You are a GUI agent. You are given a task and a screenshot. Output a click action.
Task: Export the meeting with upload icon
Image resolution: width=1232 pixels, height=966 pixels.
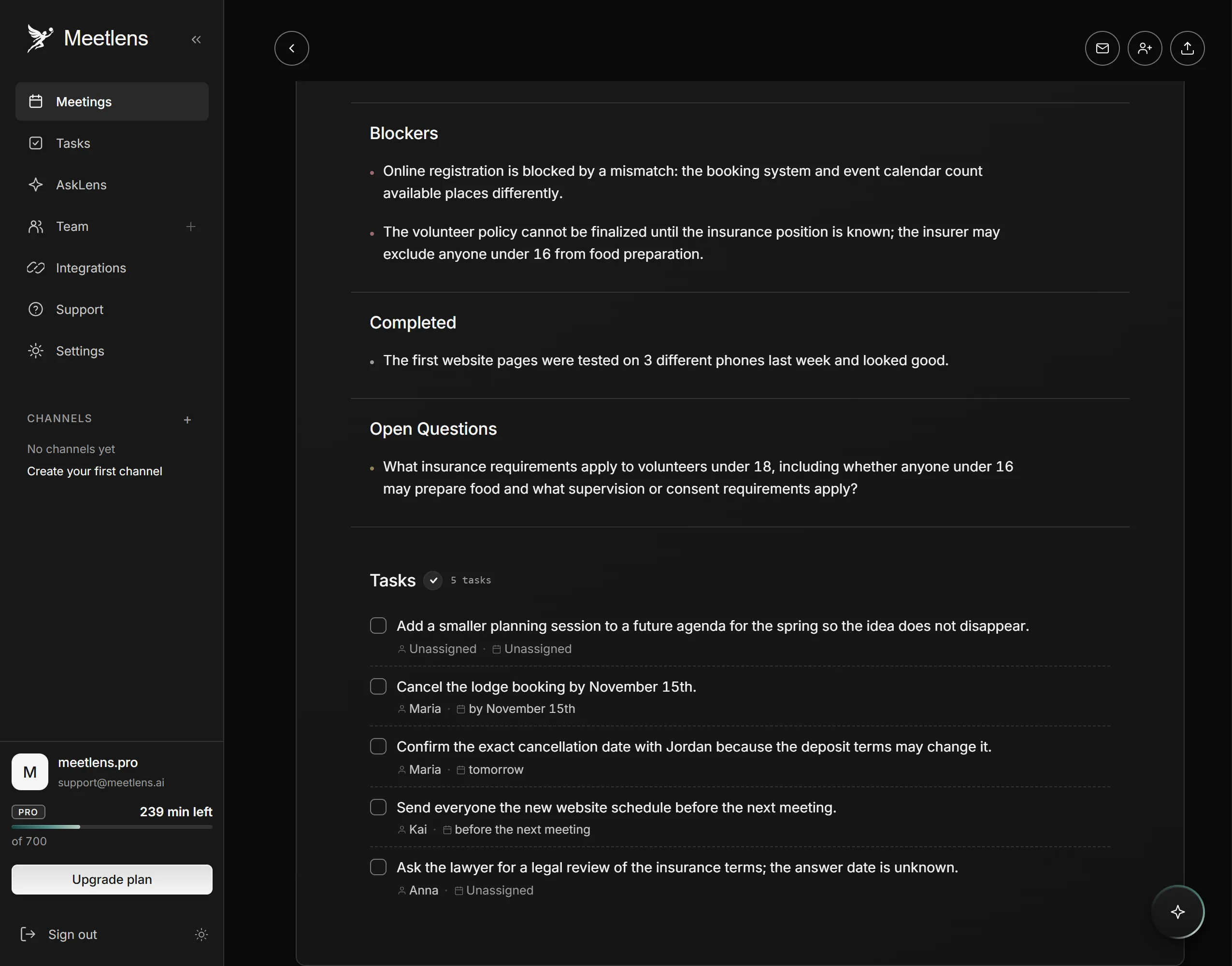1188,48
